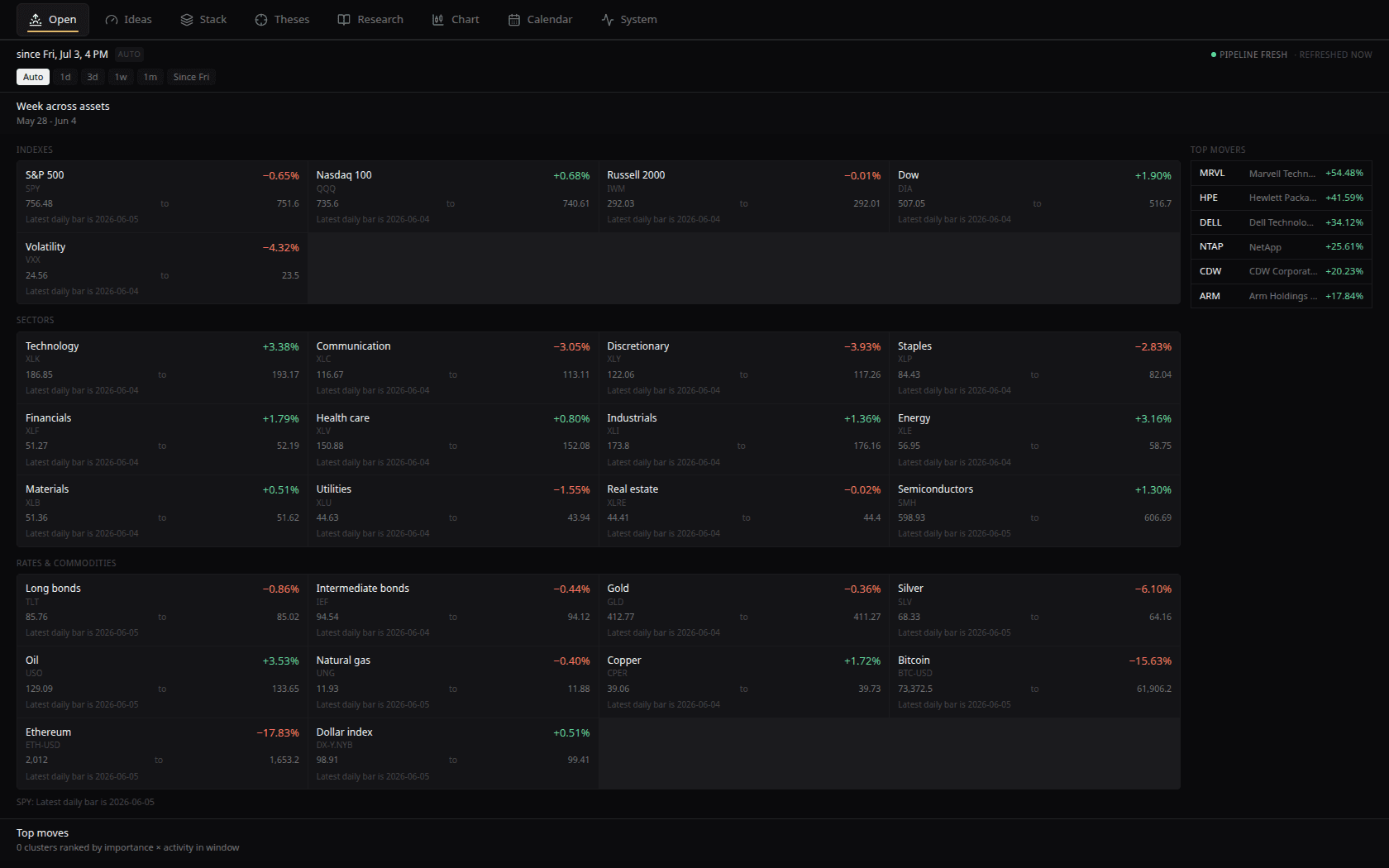Click the Long bonds TLT card
This screenshot has height=868, width=1389.
(162, 610)
